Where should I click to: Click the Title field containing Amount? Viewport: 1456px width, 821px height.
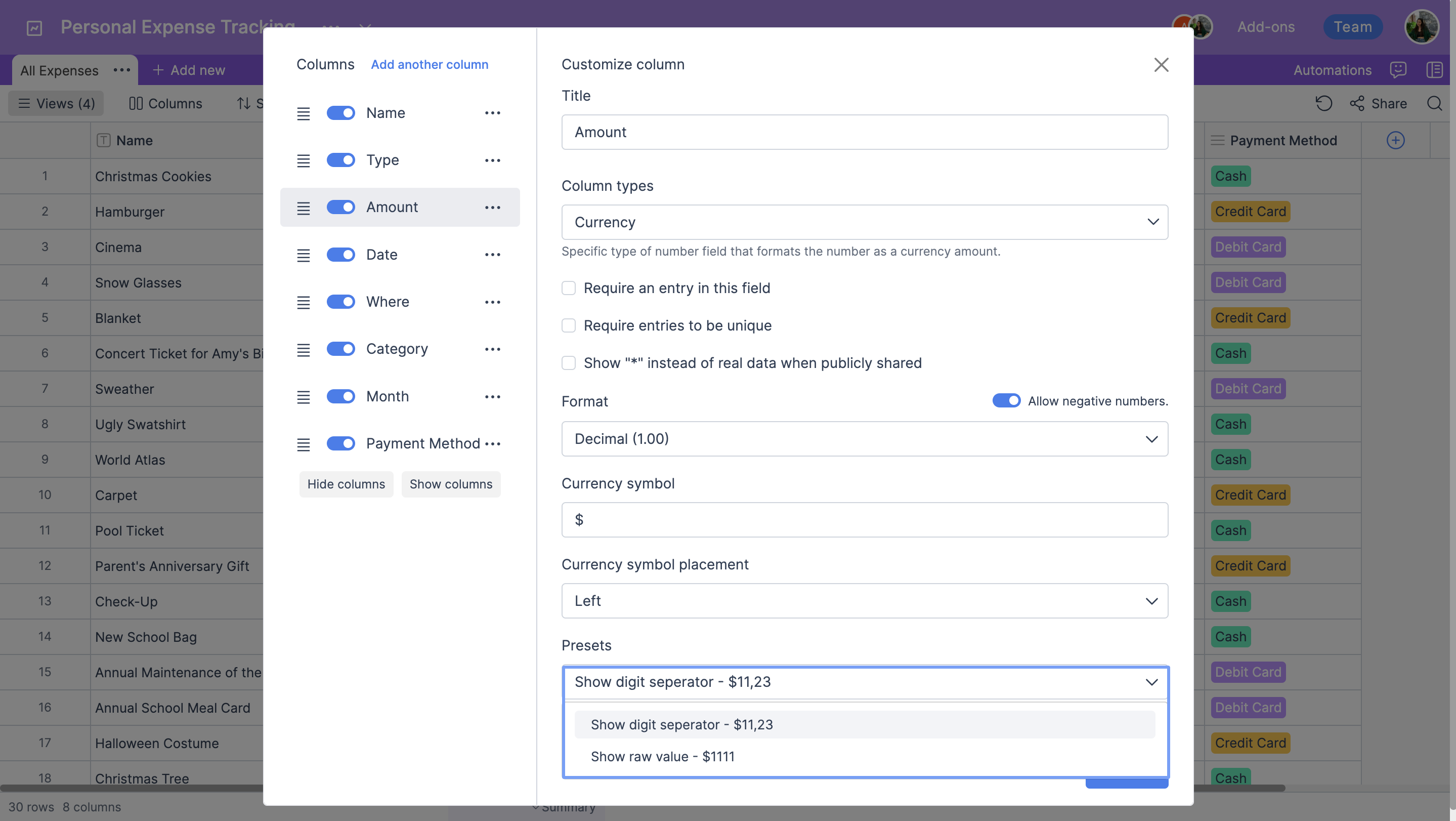[864, 132]
